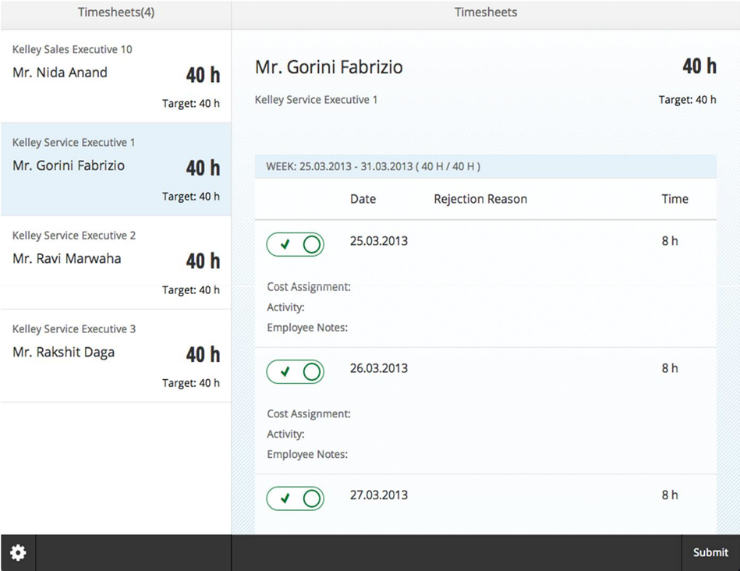Open the settings gear icon
This screenshot has height=571, width=740.
point(18,552)
